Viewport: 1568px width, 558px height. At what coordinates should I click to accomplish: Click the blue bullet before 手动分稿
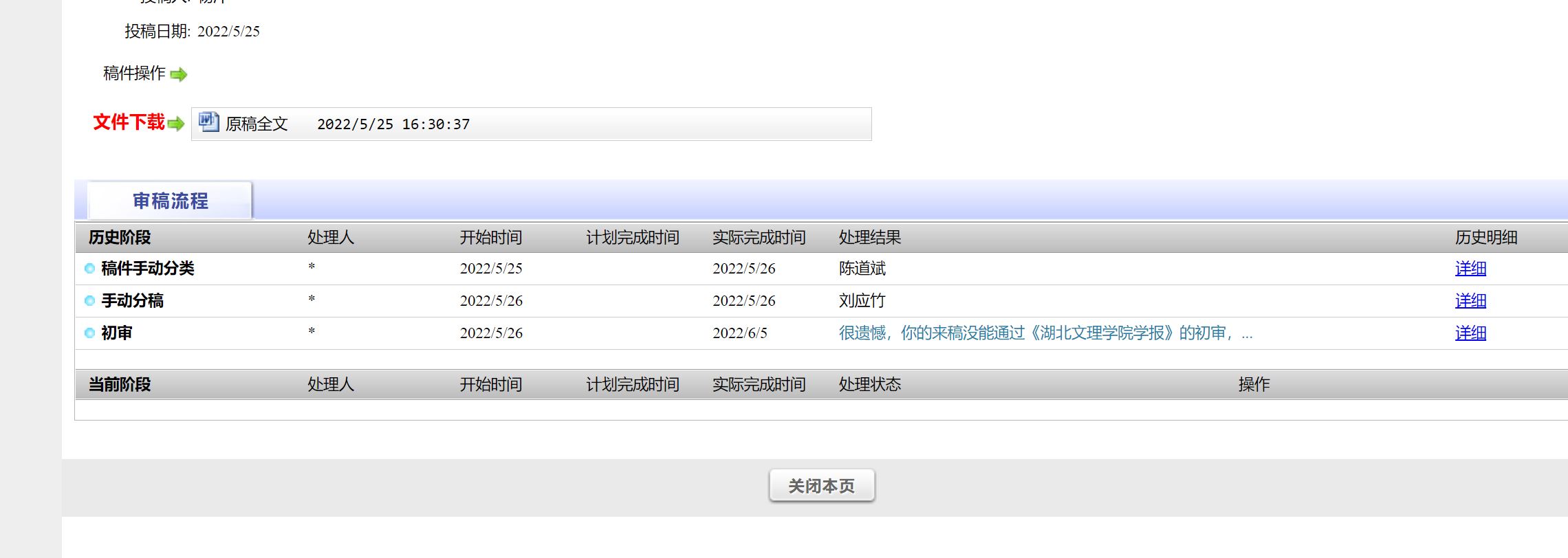89,301
